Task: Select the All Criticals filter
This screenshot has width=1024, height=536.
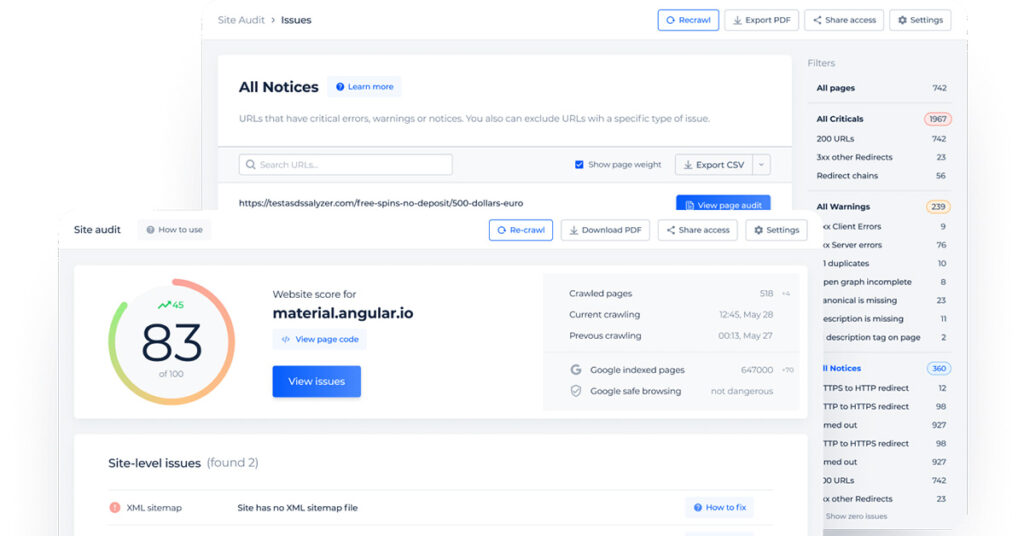Action: tap(840, 119)
